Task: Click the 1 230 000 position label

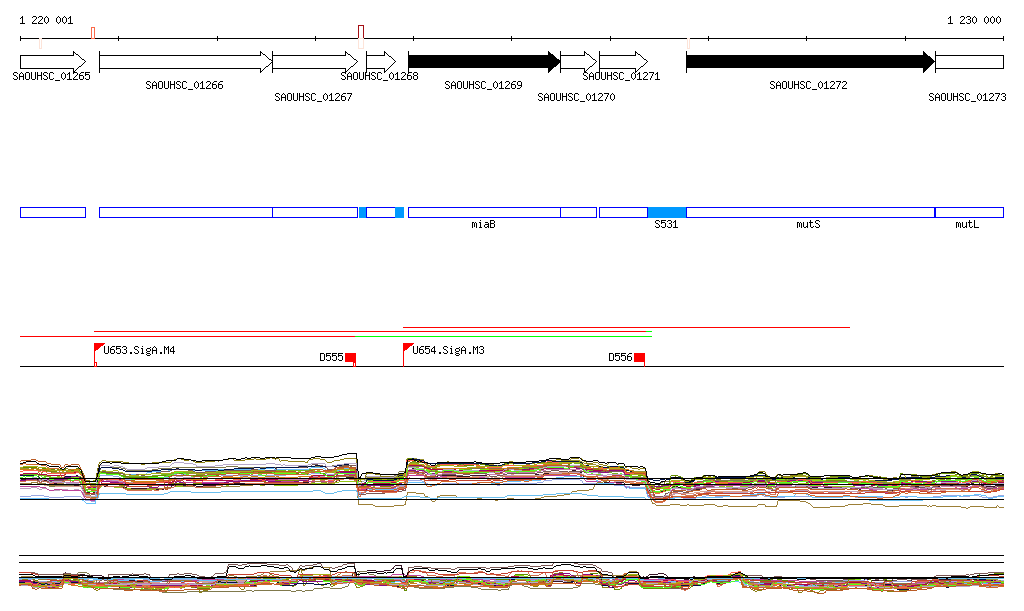Action: pos(974,20)
